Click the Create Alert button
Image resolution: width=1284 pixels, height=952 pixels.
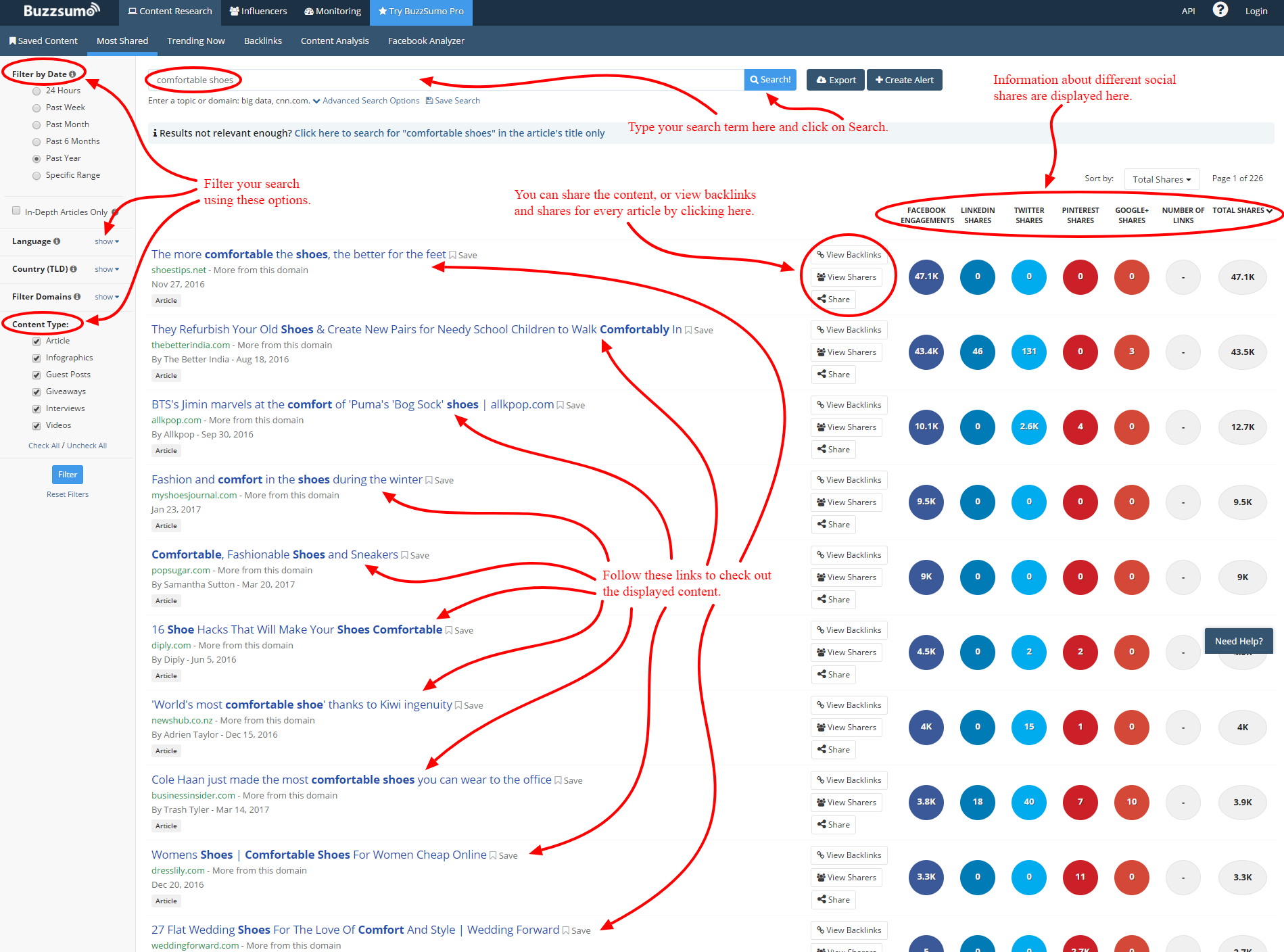tap(905, 80)
